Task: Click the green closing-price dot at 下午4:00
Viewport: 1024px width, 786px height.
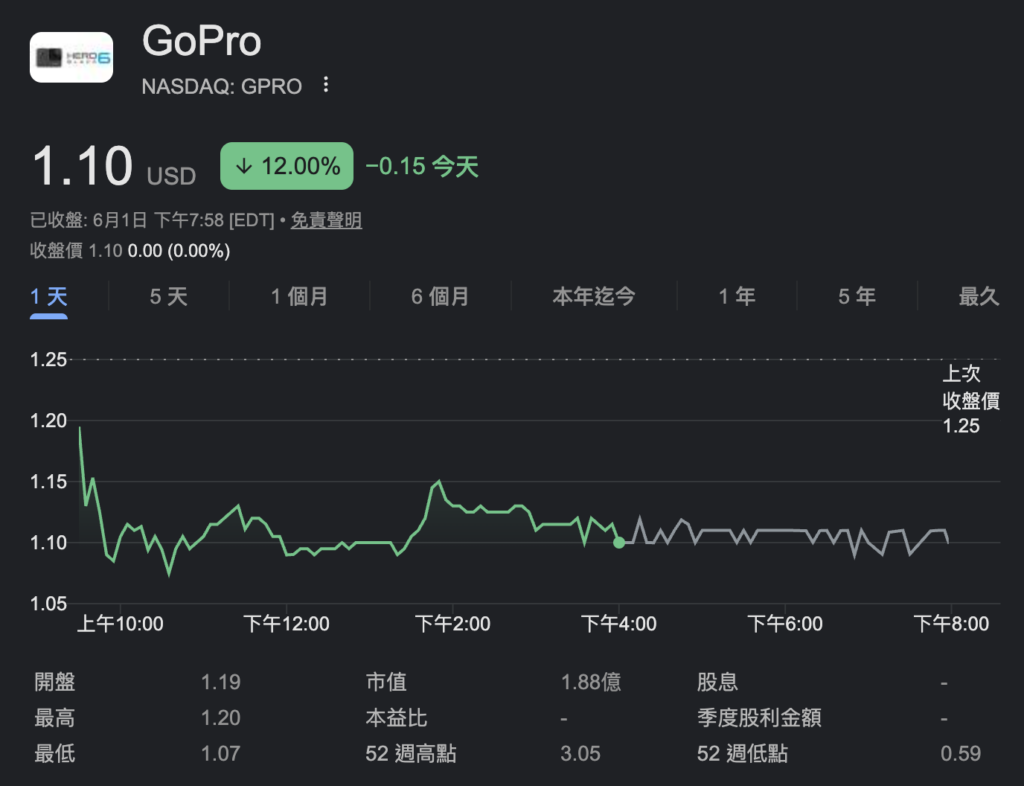Action: [x=619, y=542]
